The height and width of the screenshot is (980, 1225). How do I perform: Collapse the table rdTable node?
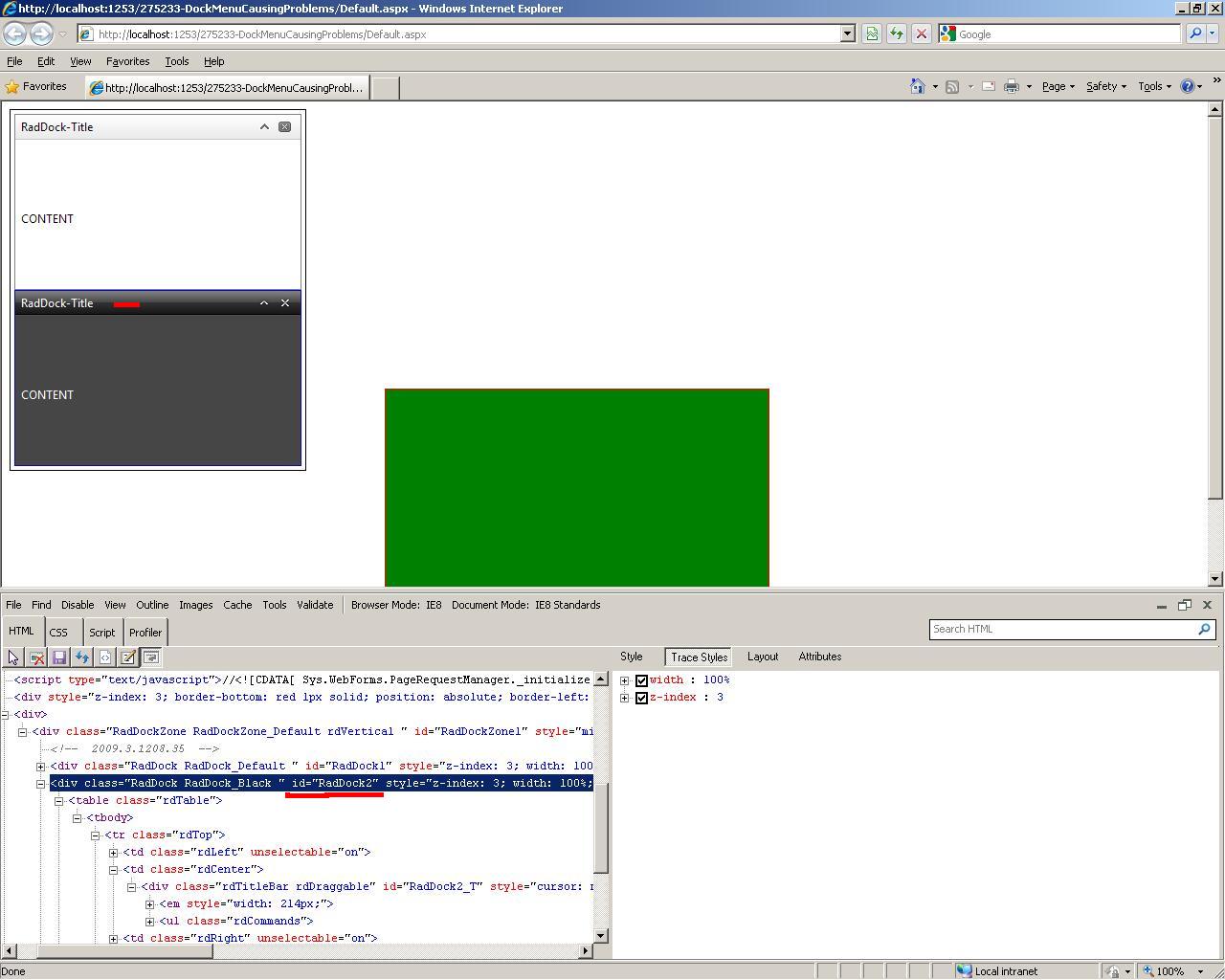[x=59, y=800]
